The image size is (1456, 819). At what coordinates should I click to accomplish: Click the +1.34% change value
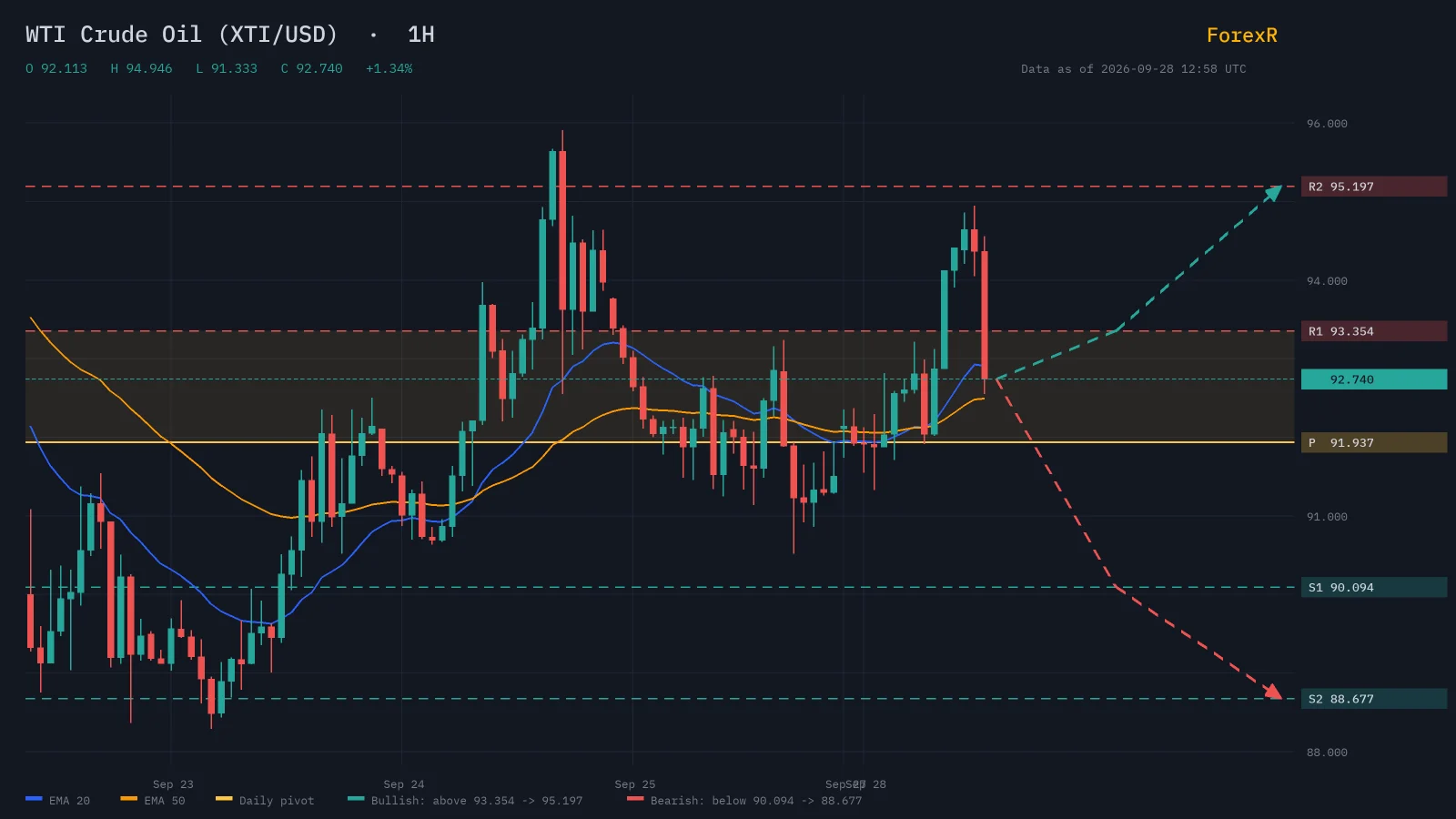tap(389, 68)
